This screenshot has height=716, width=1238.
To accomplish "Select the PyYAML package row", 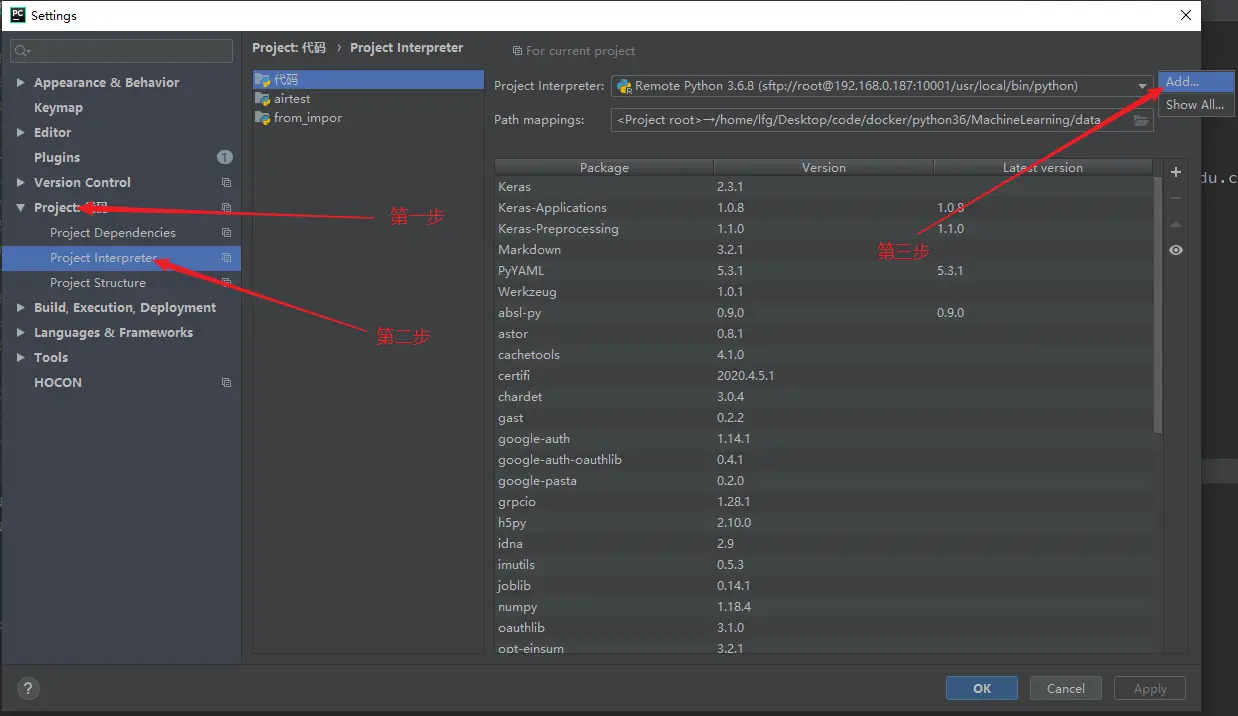I will pyautogui.click(x=824, y=271).
